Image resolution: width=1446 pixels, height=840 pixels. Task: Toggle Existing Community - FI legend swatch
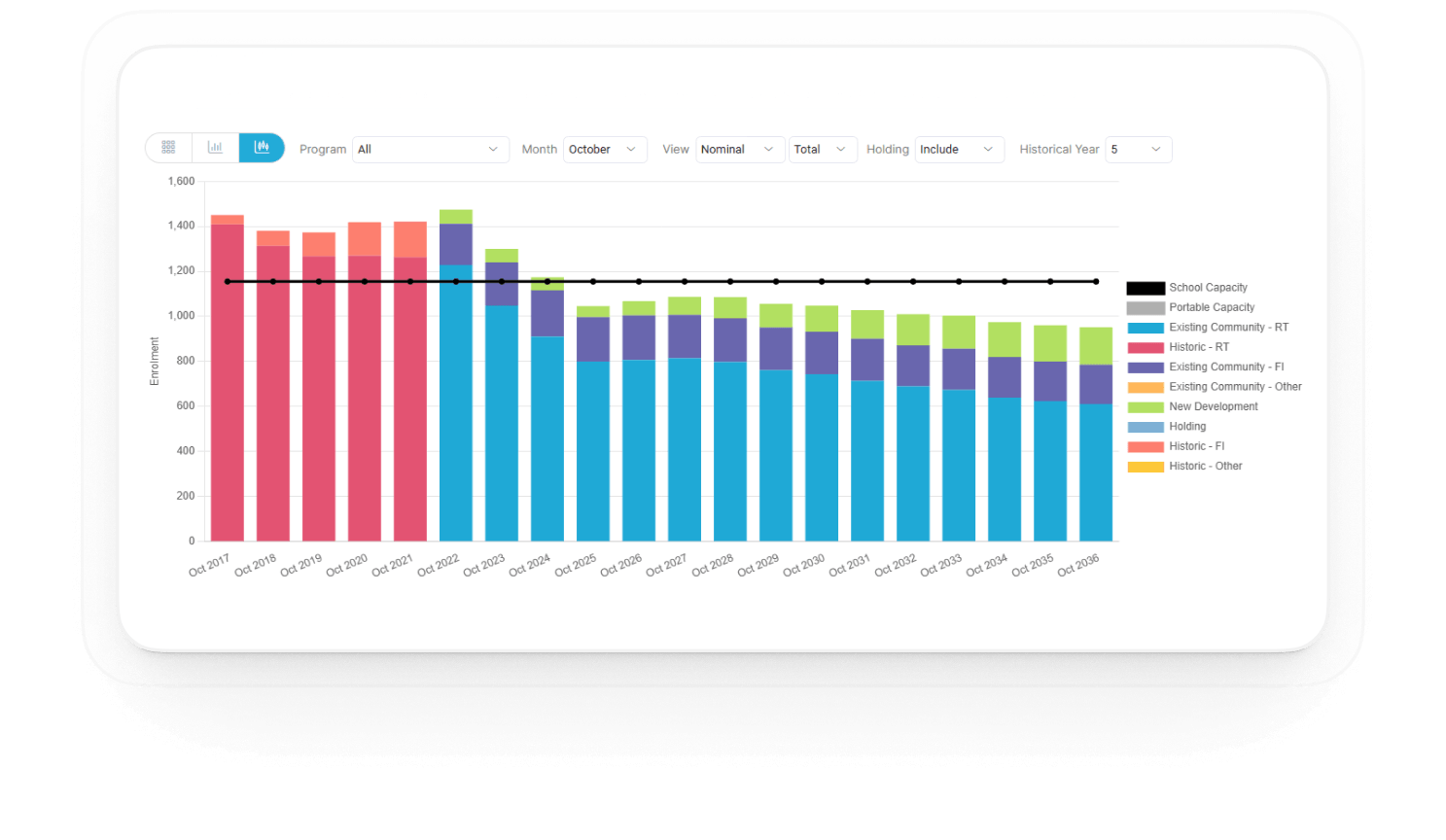[1146, 367]
